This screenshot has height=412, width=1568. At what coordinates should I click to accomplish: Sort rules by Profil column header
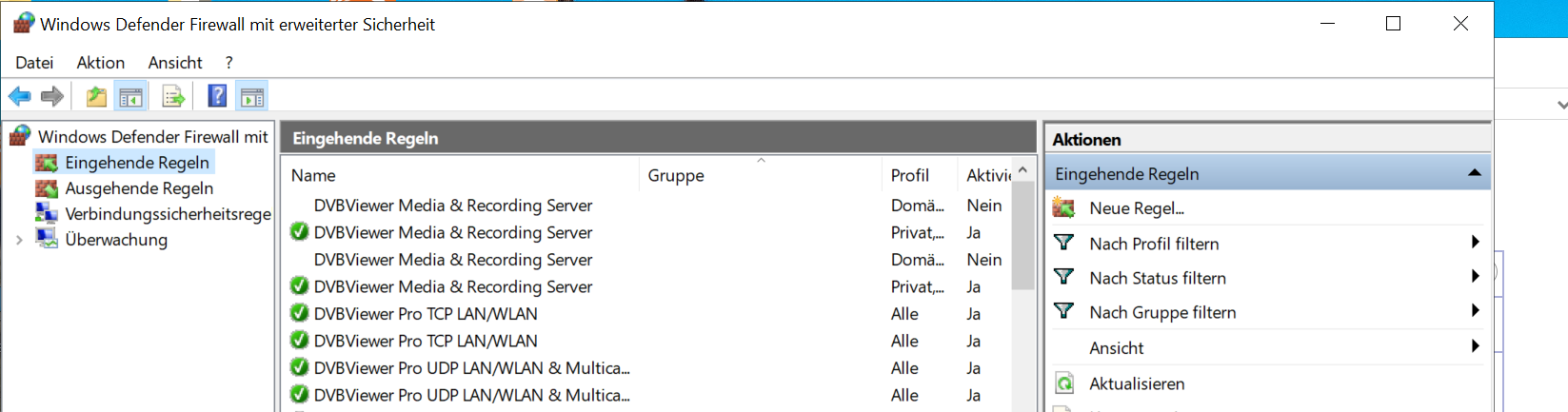tap(909, 175)
